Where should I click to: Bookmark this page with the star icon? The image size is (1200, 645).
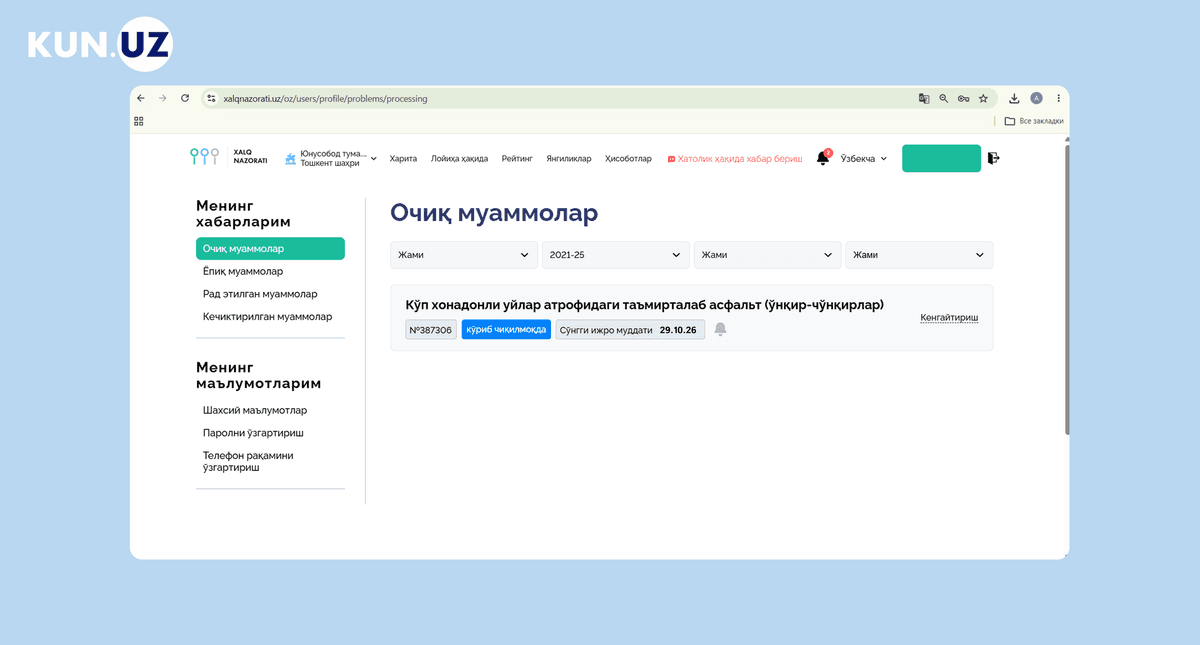983,99
